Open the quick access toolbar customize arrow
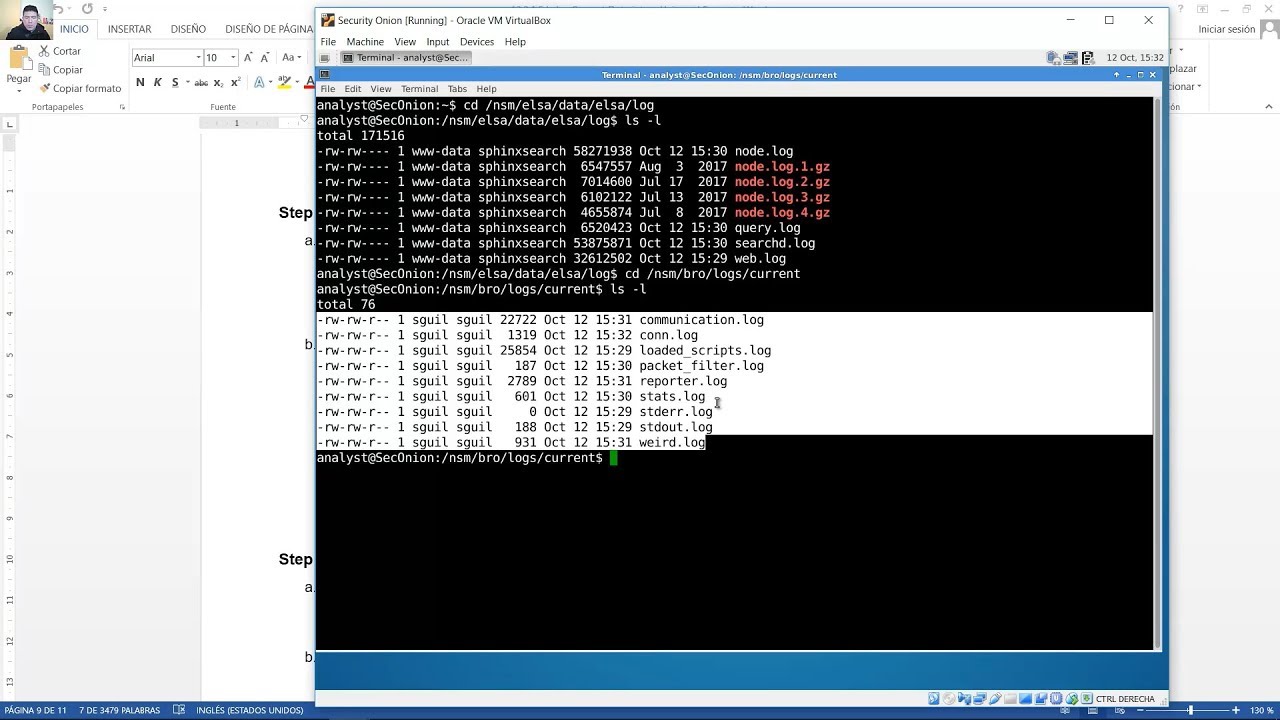The height and width of the screenshot is (720, 1280). [104, 9]
